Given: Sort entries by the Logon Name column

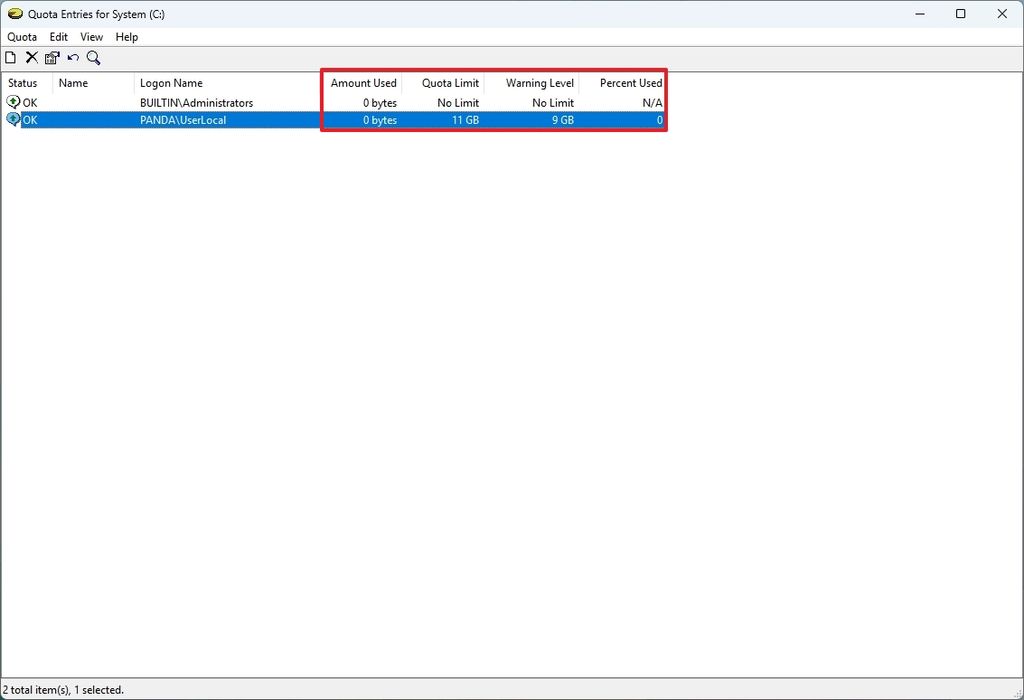Looking at the screenshot, I should pos(190,83).
